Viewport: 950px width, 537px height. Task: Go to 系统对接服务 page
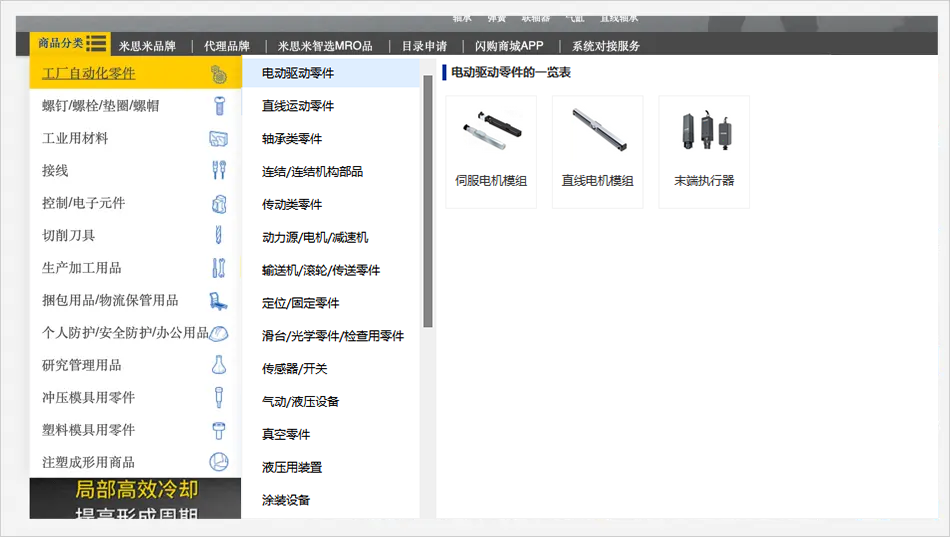click(x=606, y=46)
